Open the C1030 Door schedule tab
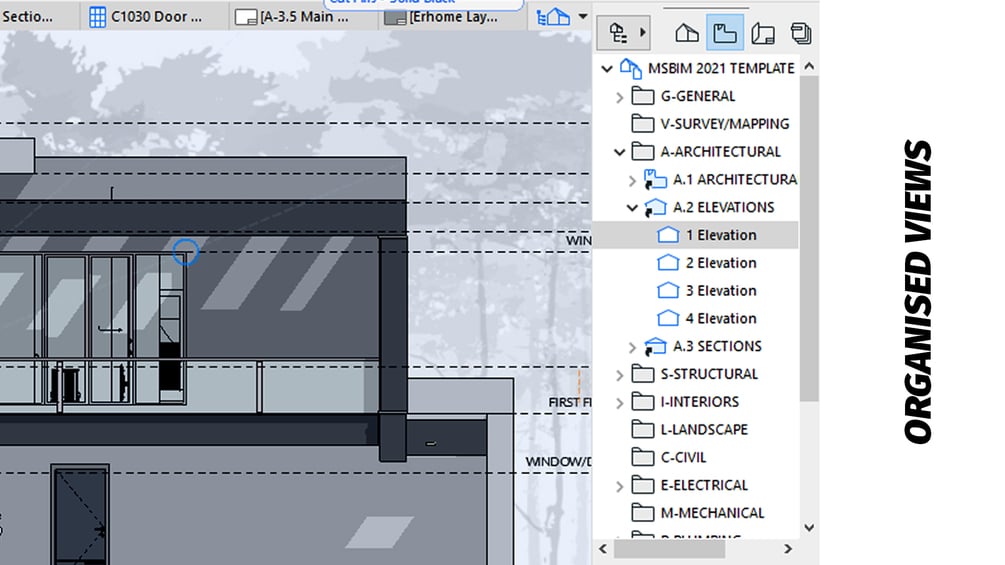This screenshot has width=1005, height=565. point(154,17)
